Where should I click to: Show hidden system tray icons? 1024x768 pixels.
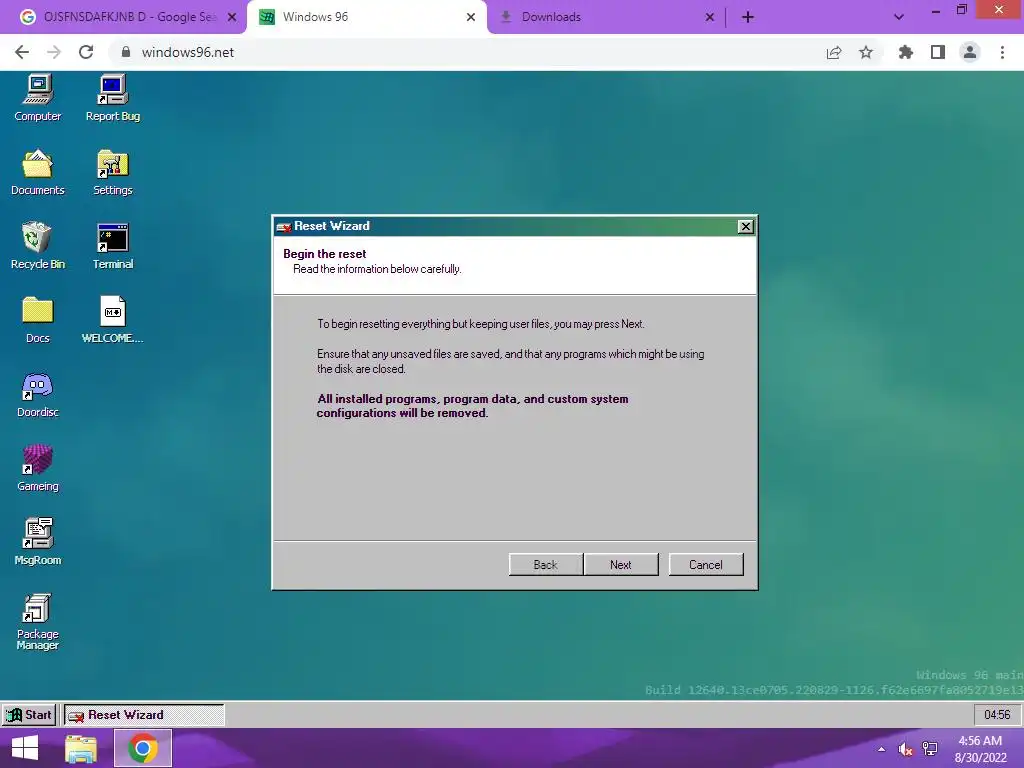882,749
